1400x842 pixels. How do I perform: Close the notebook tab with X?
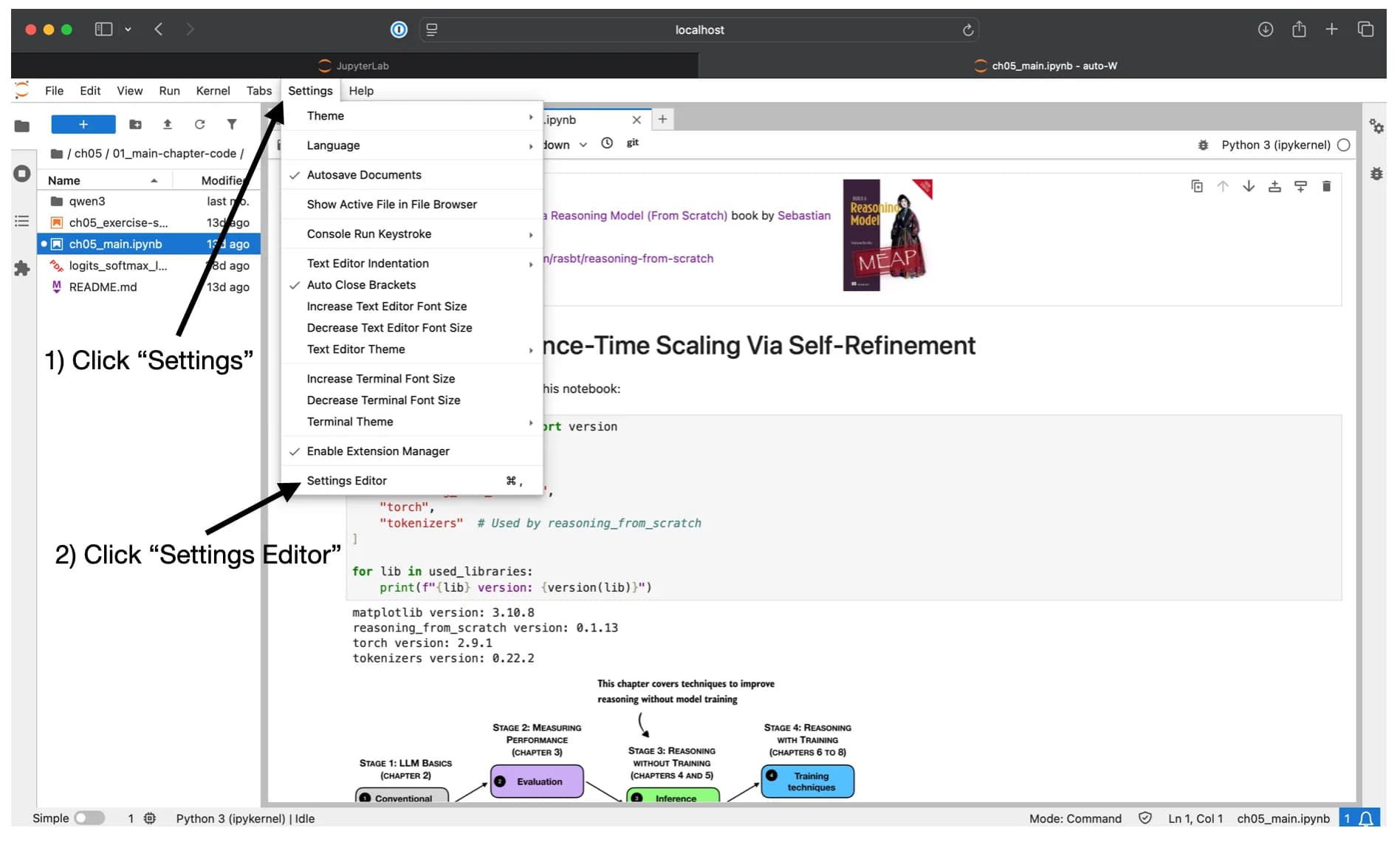(x=636, y=120)
